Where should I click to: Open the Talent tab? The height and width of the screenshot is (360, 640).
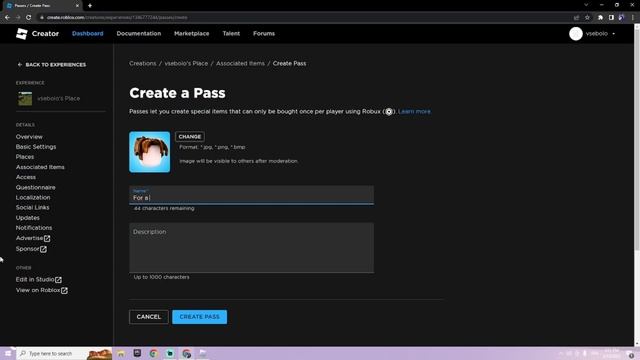(x=231, y=33)
